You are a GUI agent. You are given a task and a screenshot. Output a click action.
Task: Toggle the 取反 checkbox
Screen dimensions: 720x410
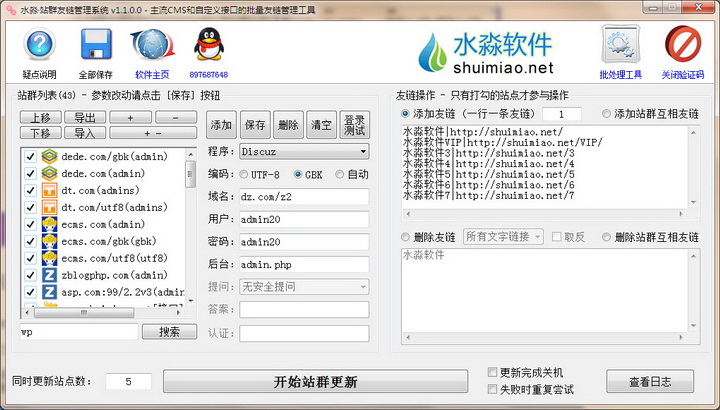tap(557, 237)
